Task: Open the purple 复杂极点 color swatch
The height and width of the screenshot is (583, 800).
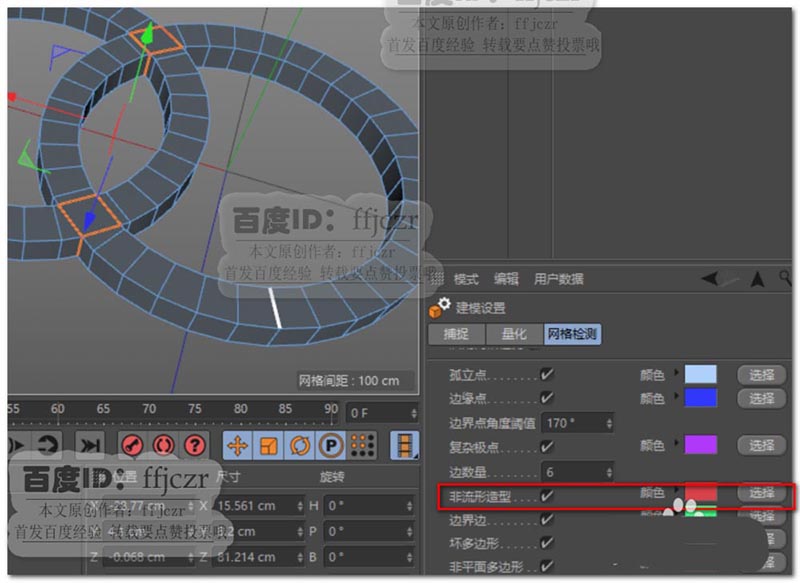Action: coord(701,445)
